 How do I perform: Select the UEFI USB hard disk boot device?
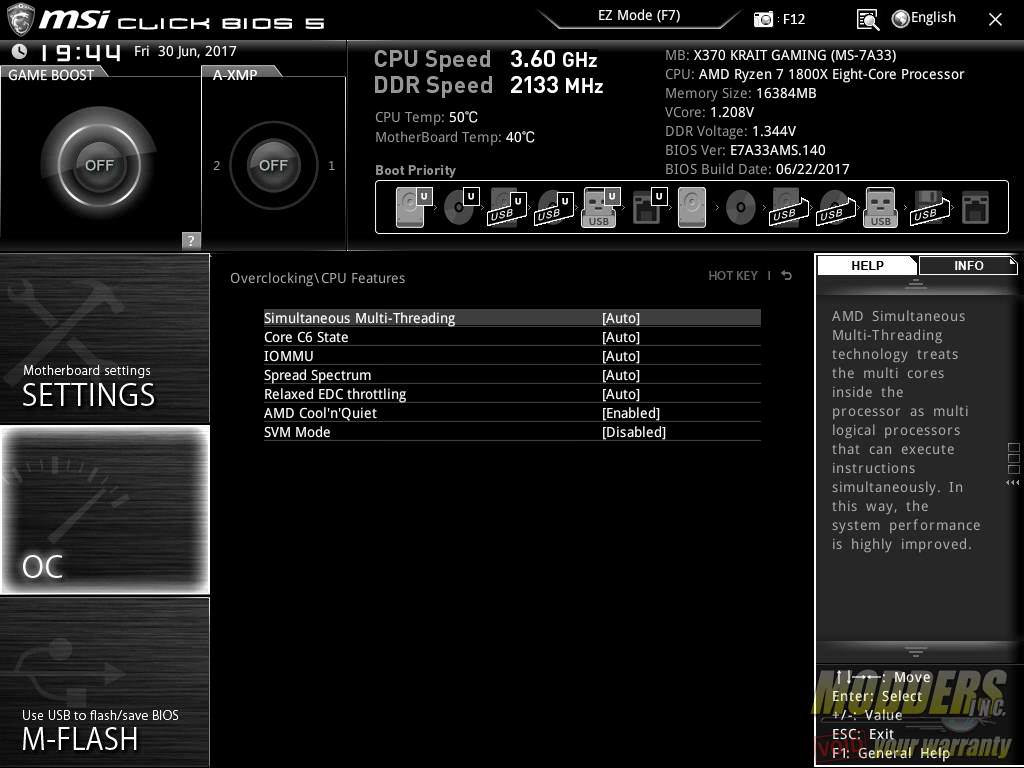click(507, 208)
